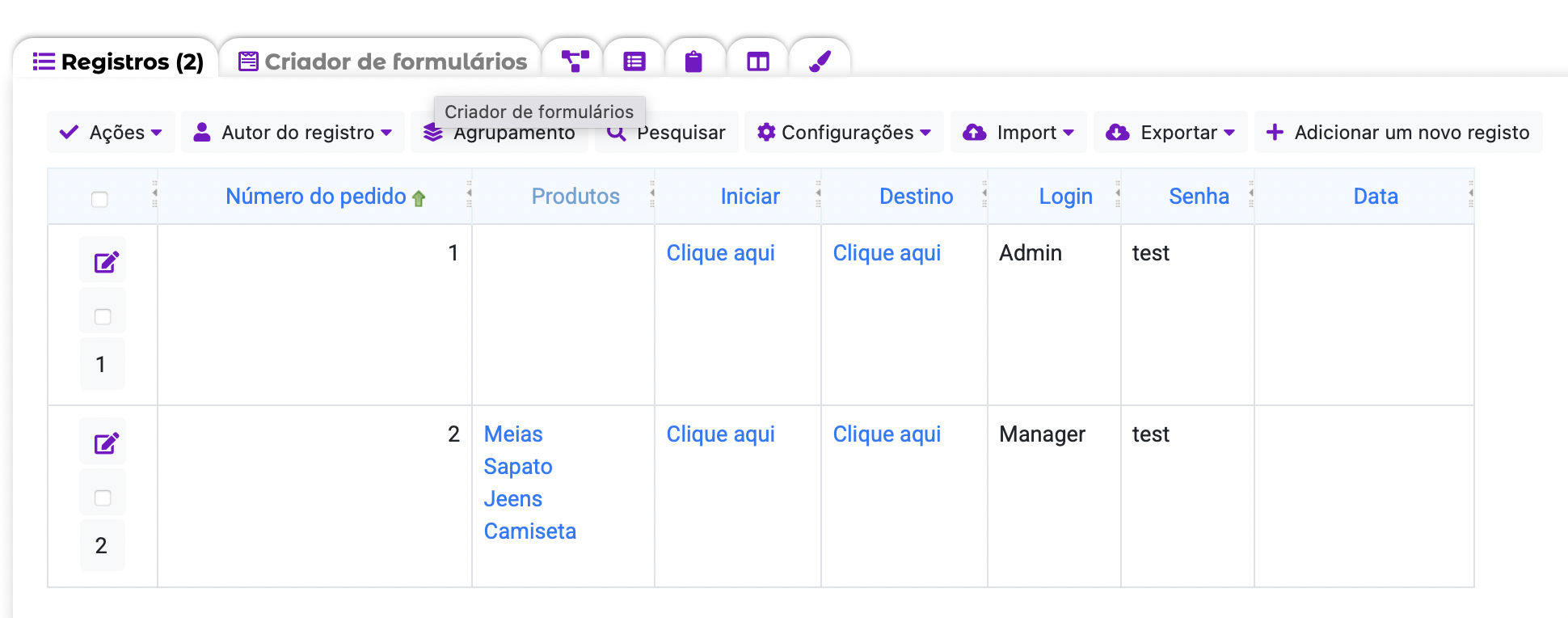Select the checkbox for record 1
Viewport: 1568px width, 618px height.
tap(103, 316)
